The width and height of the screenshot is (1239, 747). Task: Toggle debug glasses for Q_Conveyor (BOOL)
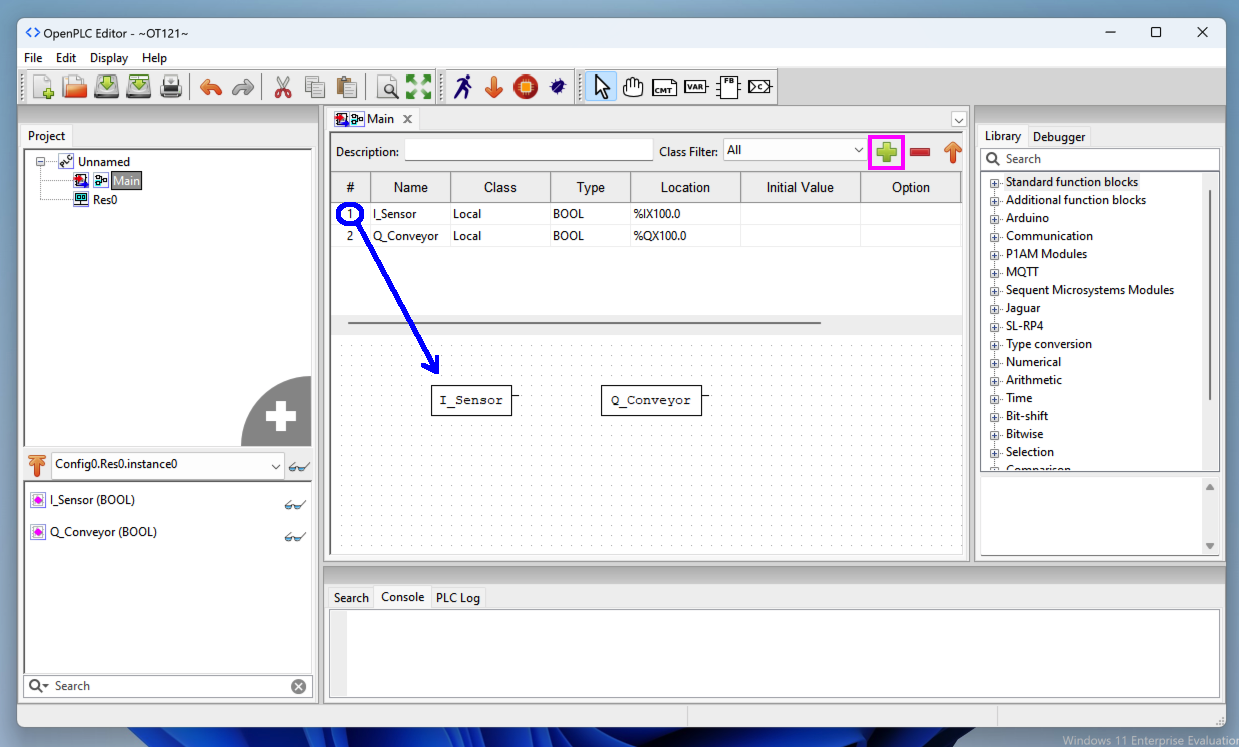[294, 537]
